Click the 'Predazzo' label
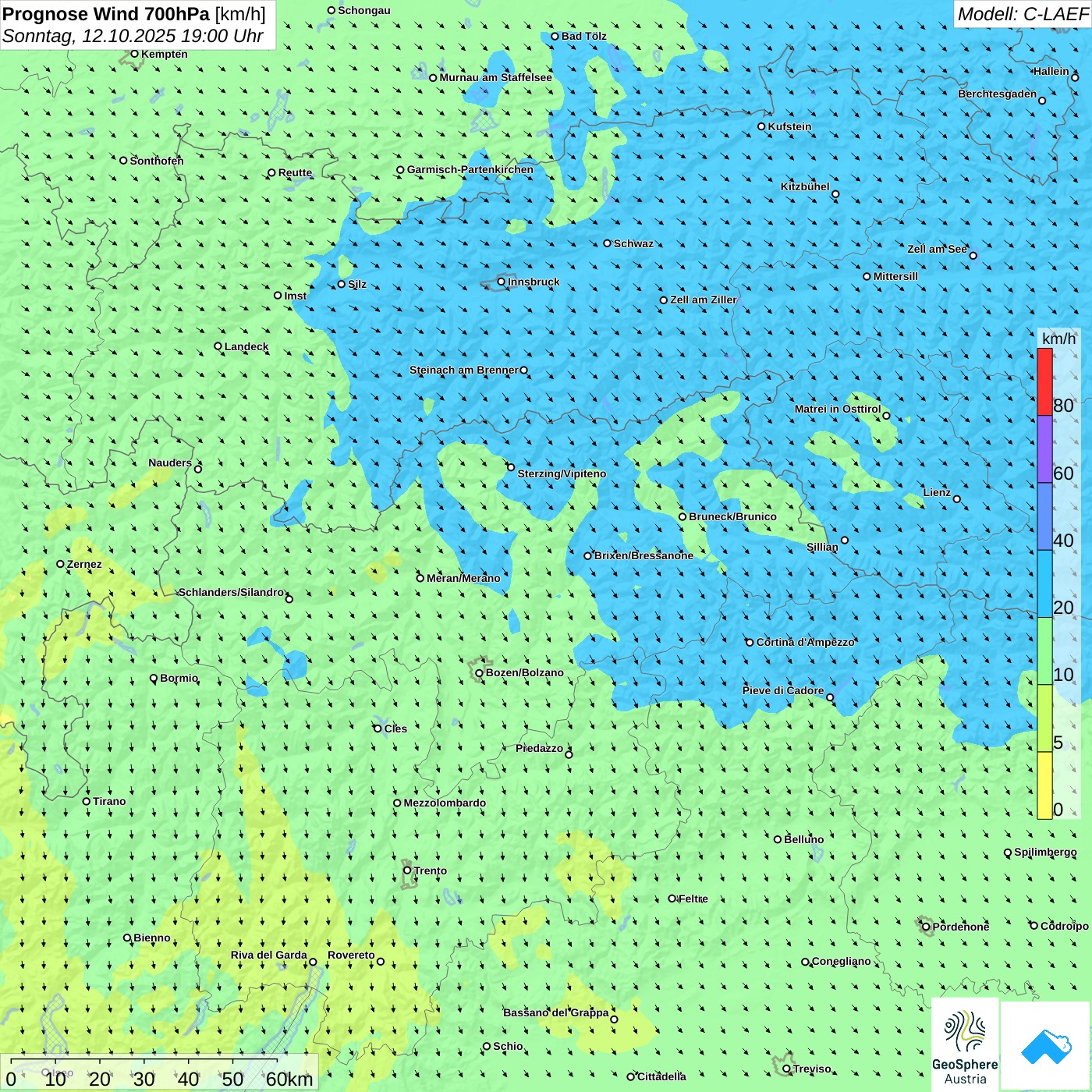Screen dimensions: 1092x1092 pos(539,748)
